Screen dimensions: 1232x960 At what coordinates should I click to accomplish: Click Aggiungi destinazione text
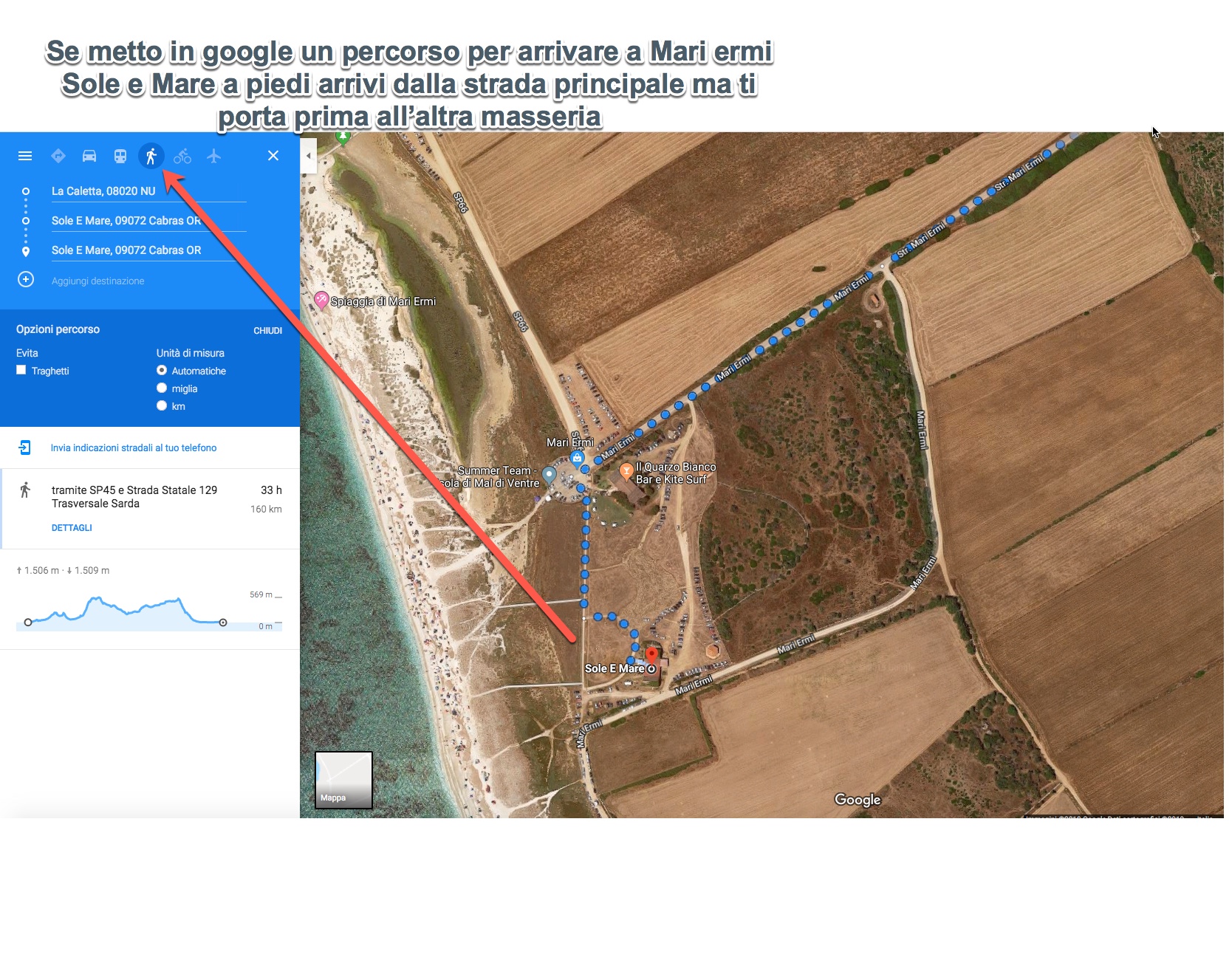point(98,281)
